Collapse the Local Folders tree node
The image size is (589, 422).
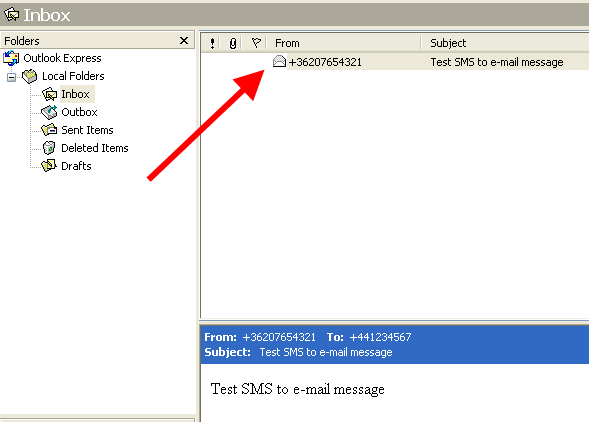tap(12, 77)
